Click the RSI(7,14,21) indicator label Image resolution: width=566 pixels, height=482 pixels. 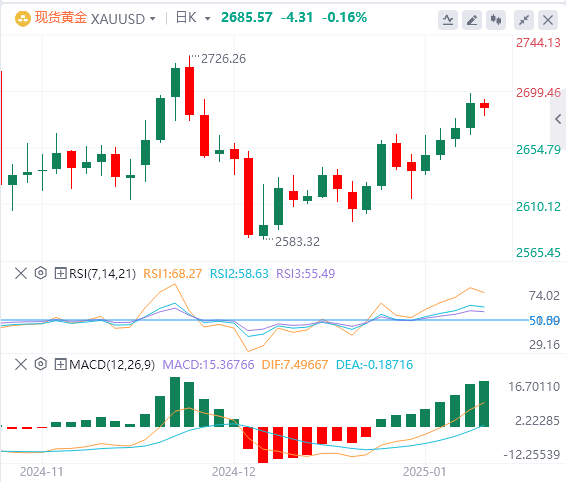point(103,274)
